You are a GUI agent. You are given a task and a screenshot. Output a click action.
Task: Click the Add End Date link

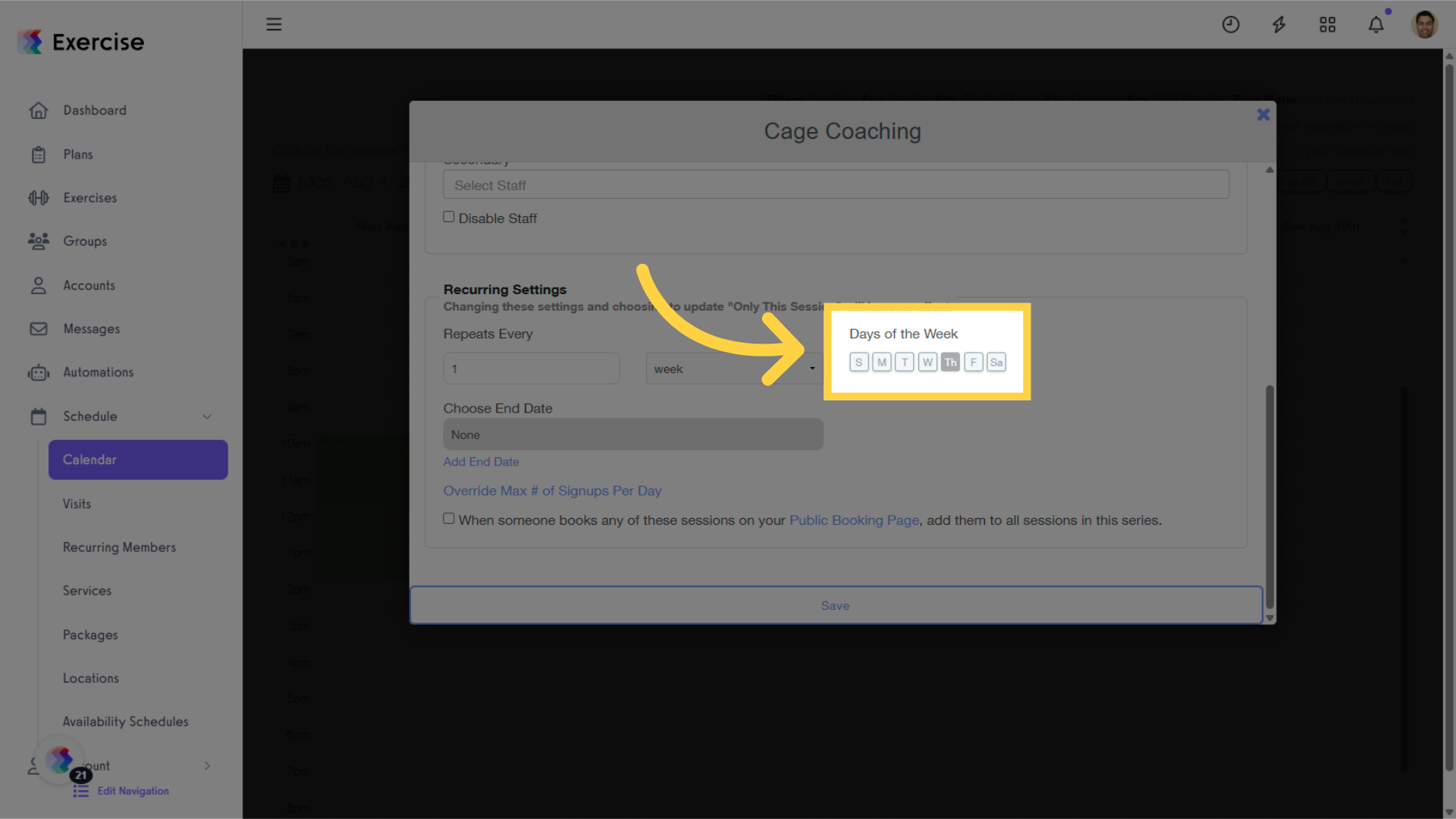[481, 462]
